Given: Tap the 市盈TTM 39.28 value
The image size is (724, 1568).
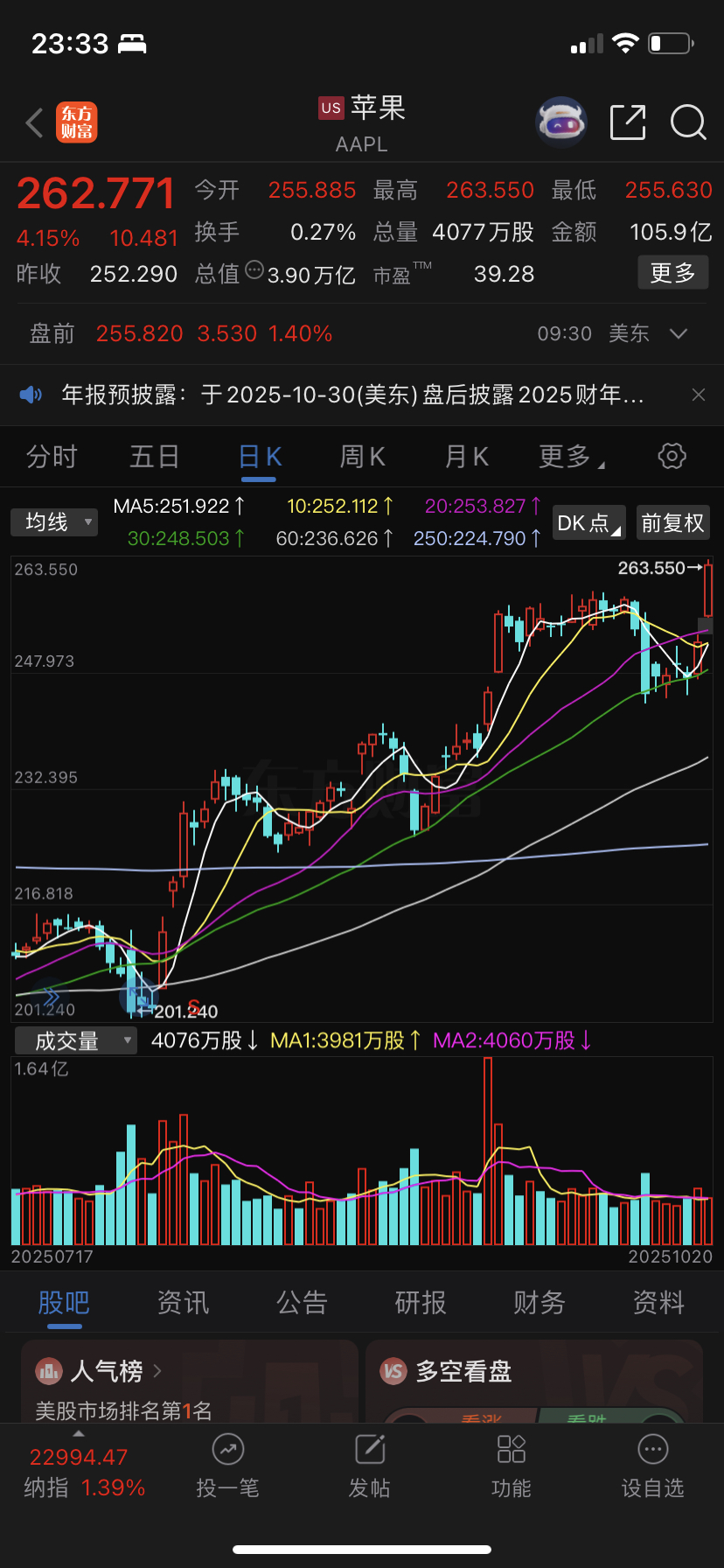Looking at the screenshot, I should click(454, 274).
